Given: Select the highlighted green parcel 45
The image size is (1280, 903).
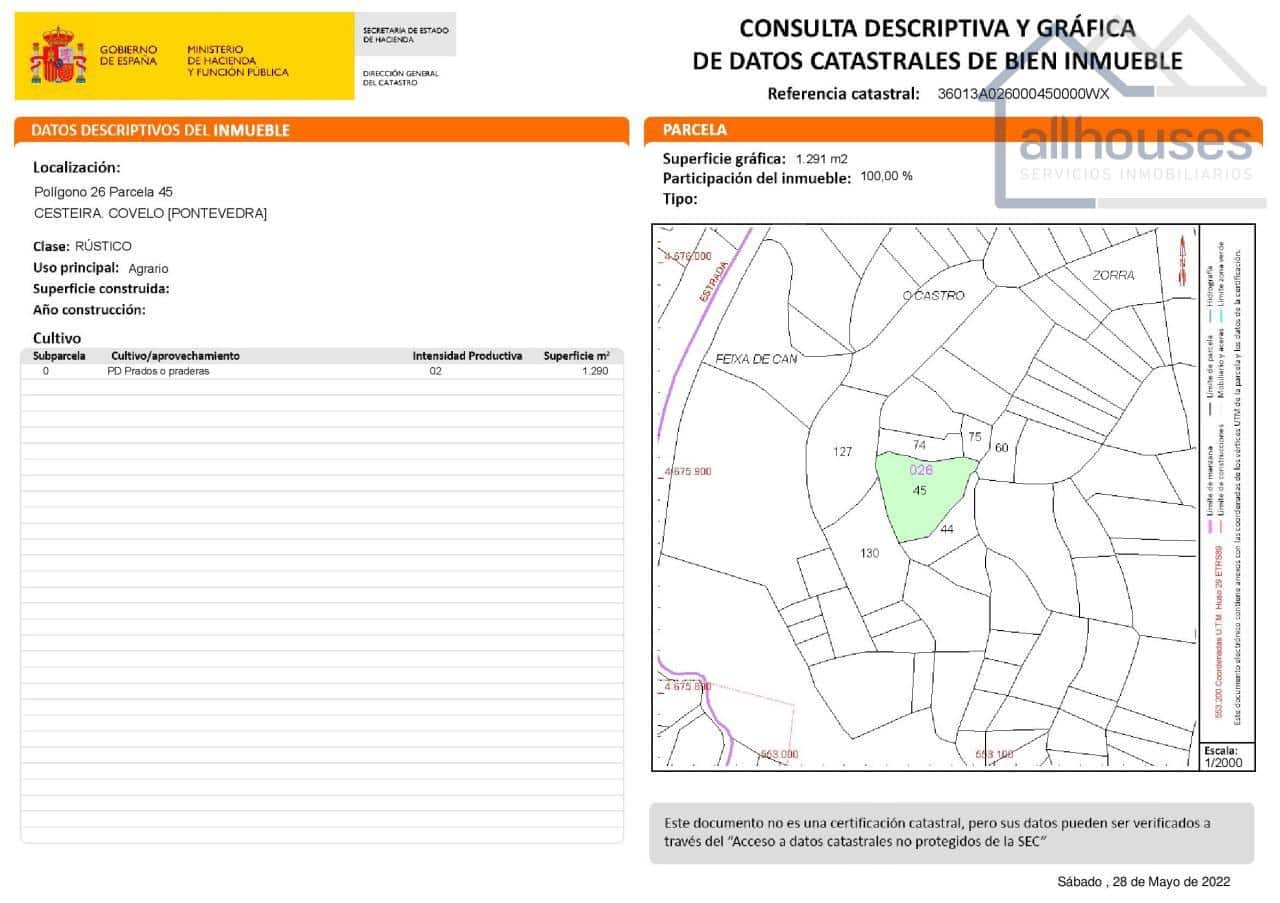Looking at the screenshot, I should pos(921,489).
